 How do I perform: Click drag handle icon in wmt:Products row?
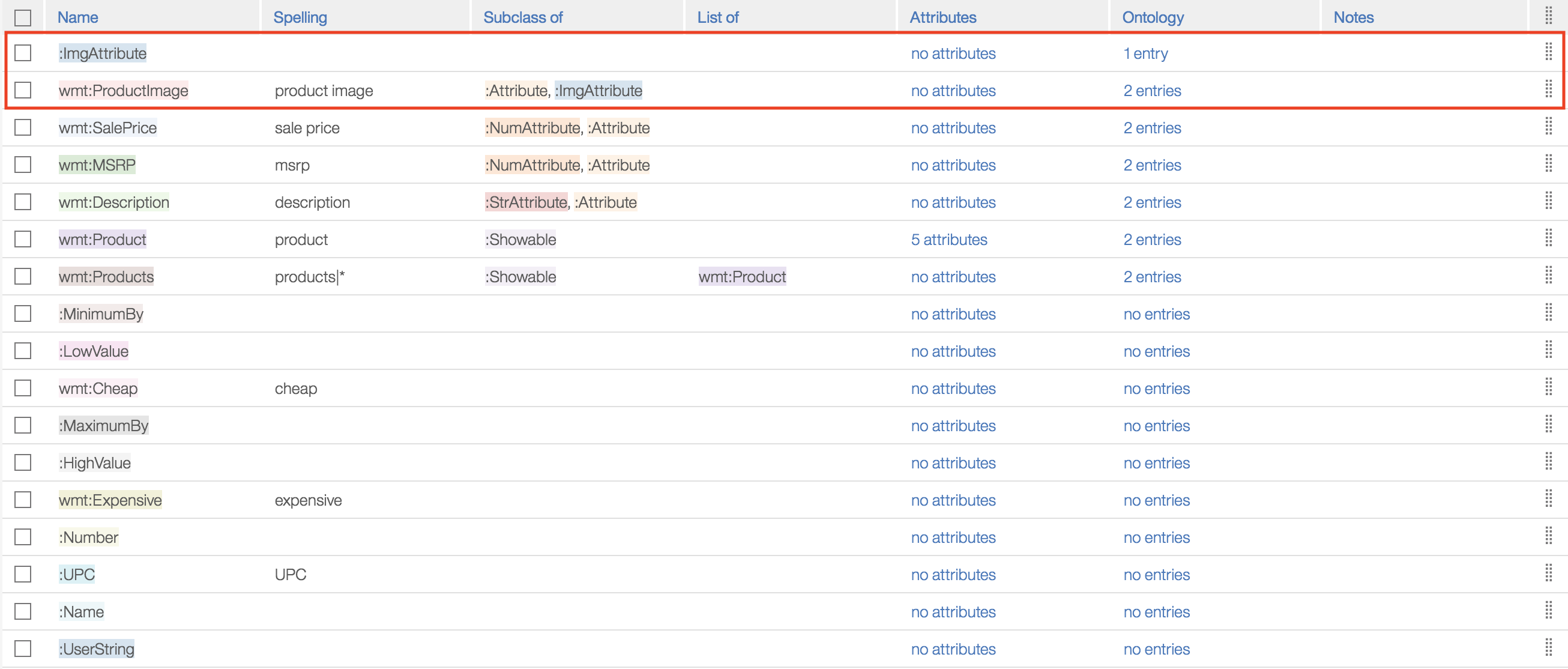point(1548,275)
